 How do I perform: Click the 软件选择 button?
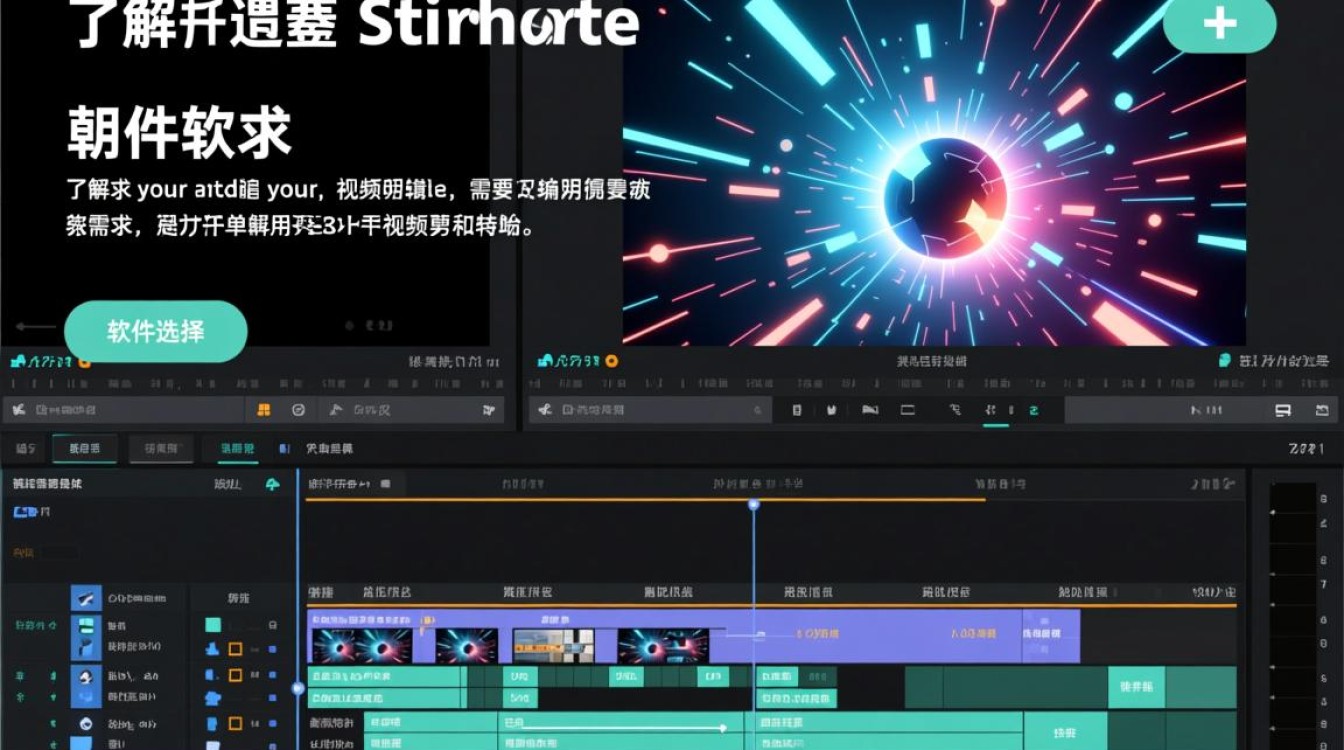155,331
